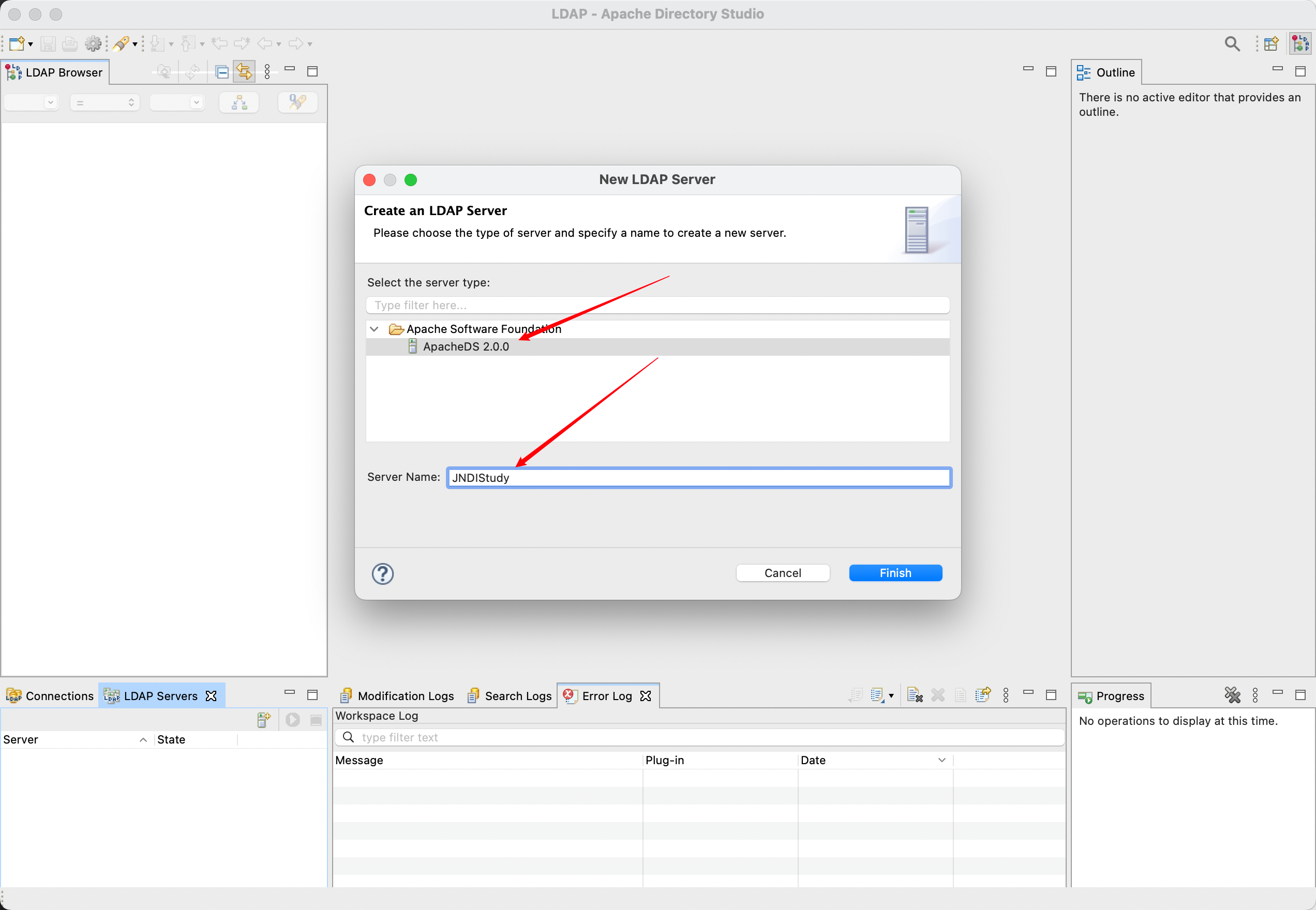The width and height of the screenshot is (1316, 910).
Task: Select the Progress tab
Action: click(1111, 695)
